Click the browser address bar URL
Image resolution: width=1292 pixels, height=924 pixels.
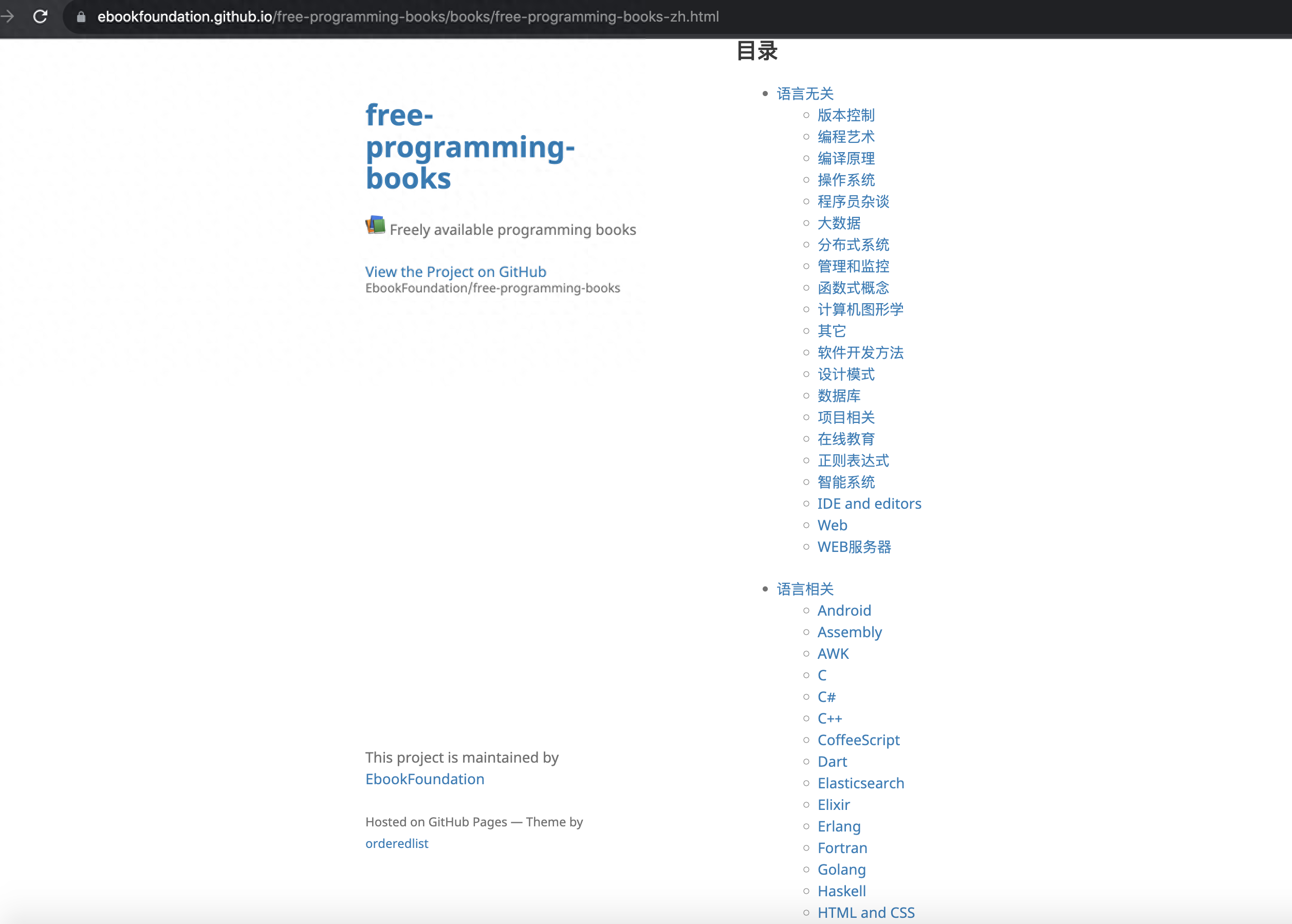(x=408, y=16)
